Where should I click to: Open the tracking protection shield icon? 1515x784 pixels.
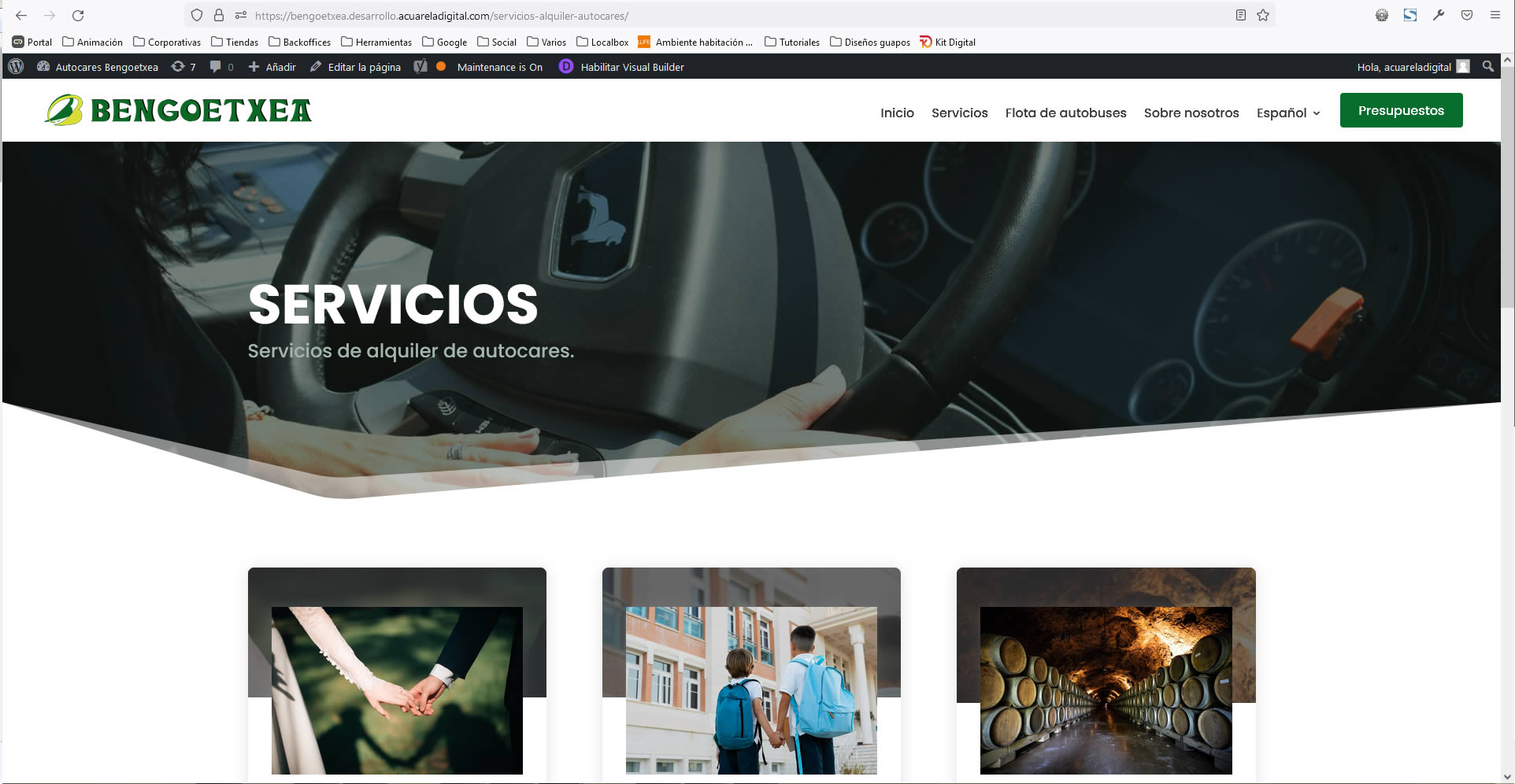(197, 15)
